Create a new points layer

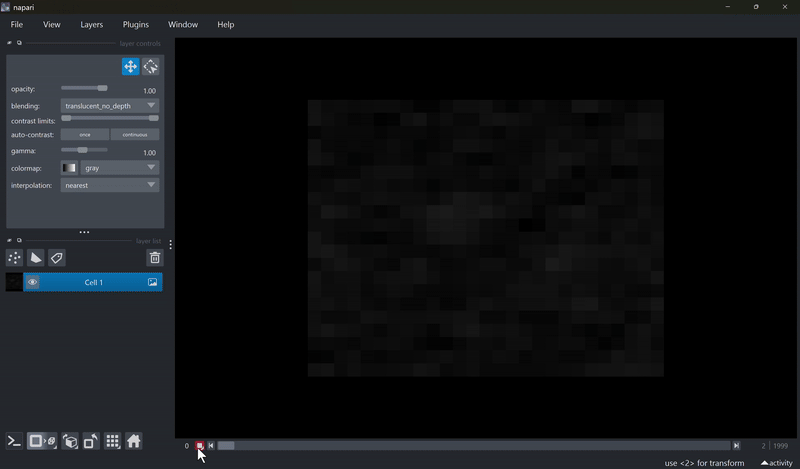[x=14, y=258]
